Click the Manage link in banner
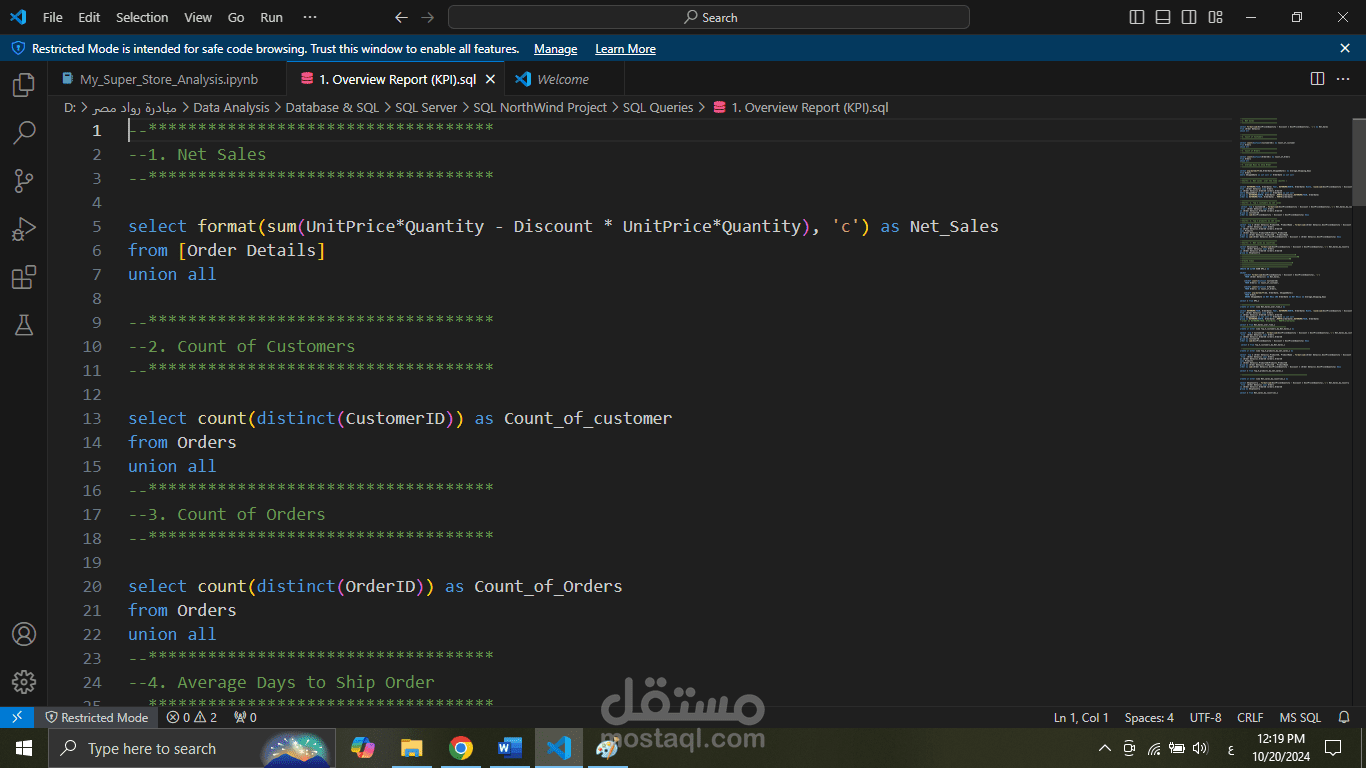 click(555, 48)
